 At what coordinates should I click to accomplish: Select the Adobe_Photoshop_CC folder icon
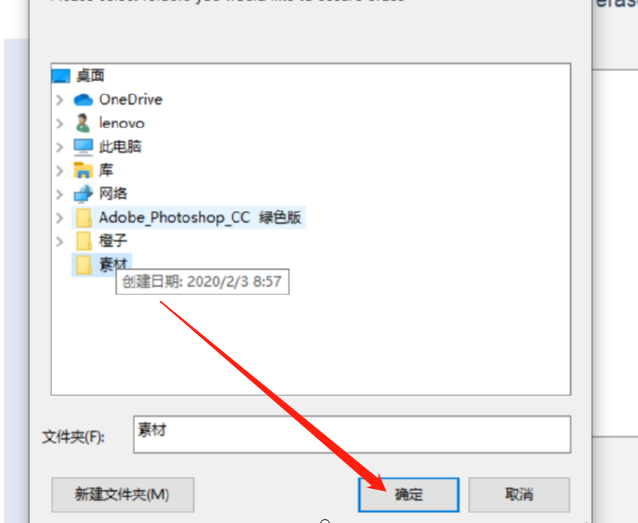pos(84,218)
